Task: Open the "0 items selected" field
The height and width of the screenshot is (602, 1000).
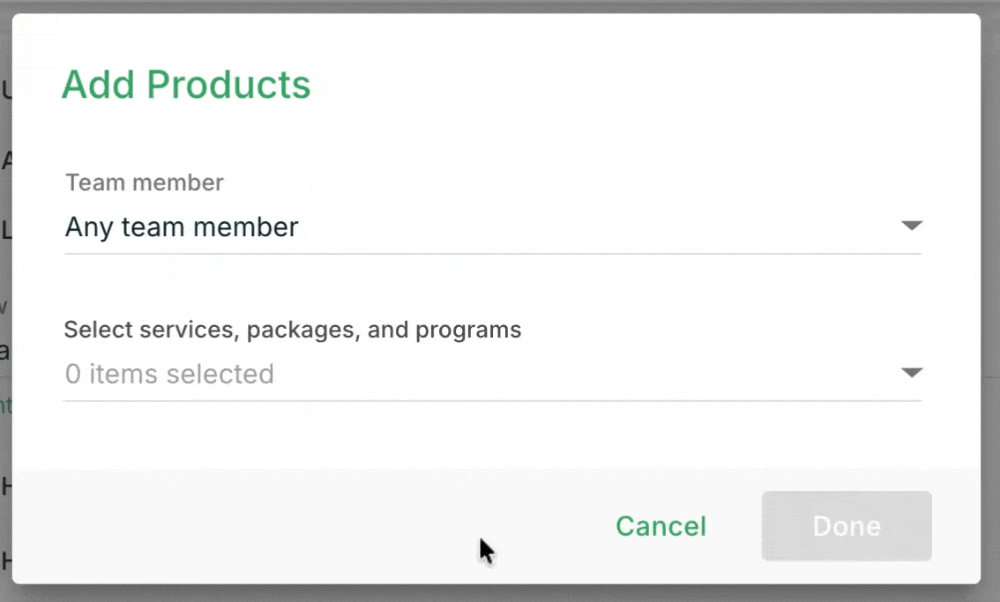Action: (492, 374)
